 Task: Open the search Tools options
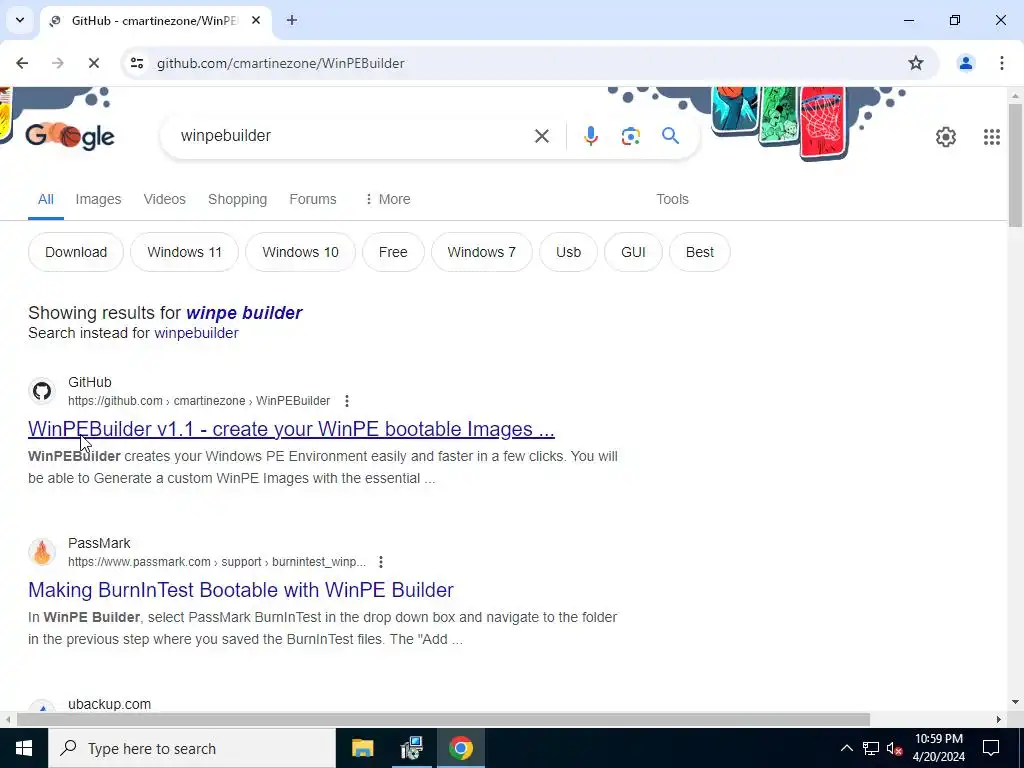(x=672, y=199)
